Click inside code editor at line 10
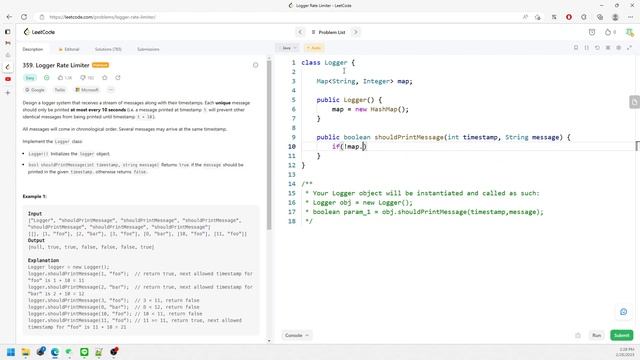 coord(469,147)
